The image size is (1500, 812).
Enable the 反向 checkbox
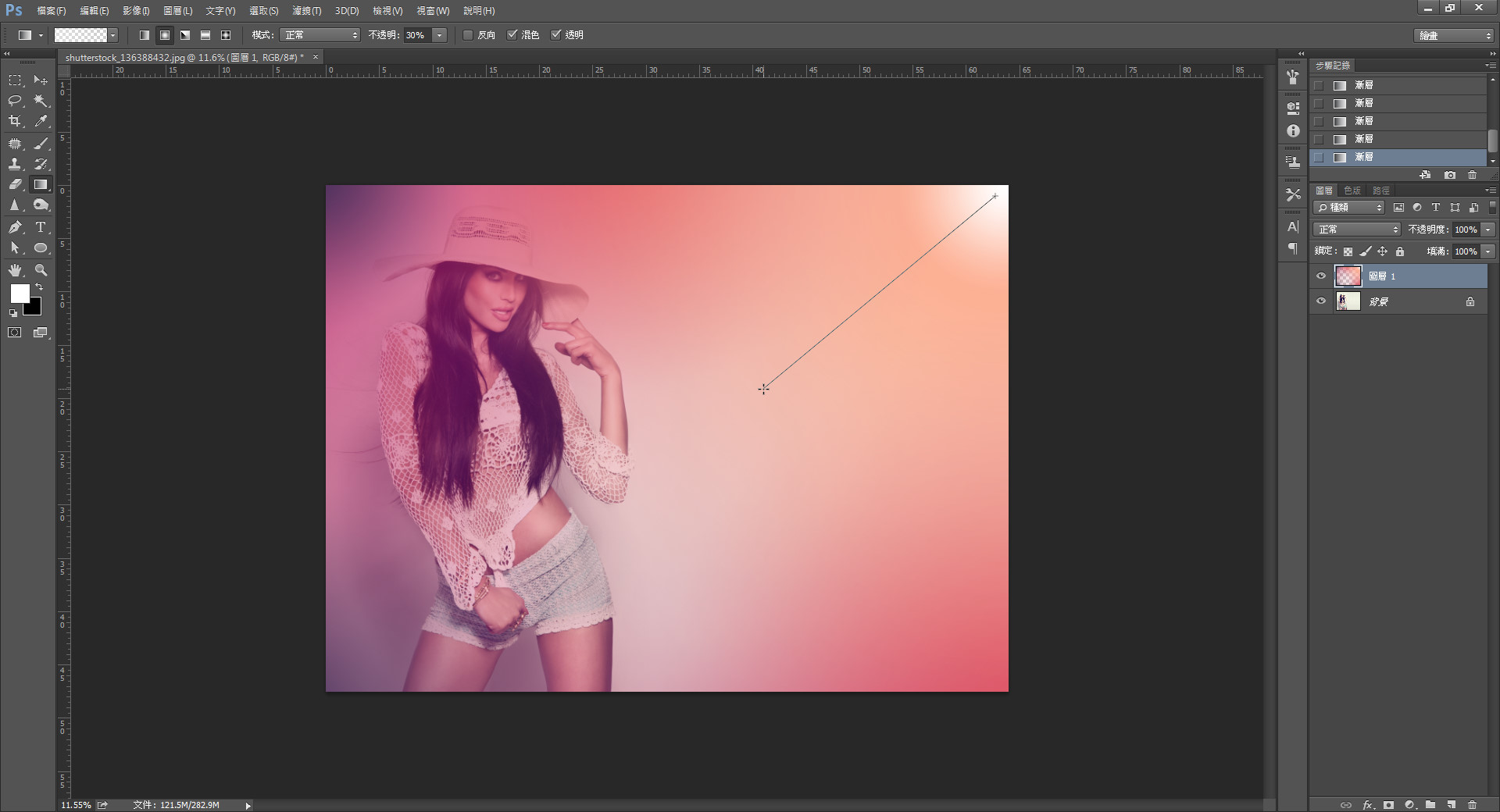(x=468, y=35)
